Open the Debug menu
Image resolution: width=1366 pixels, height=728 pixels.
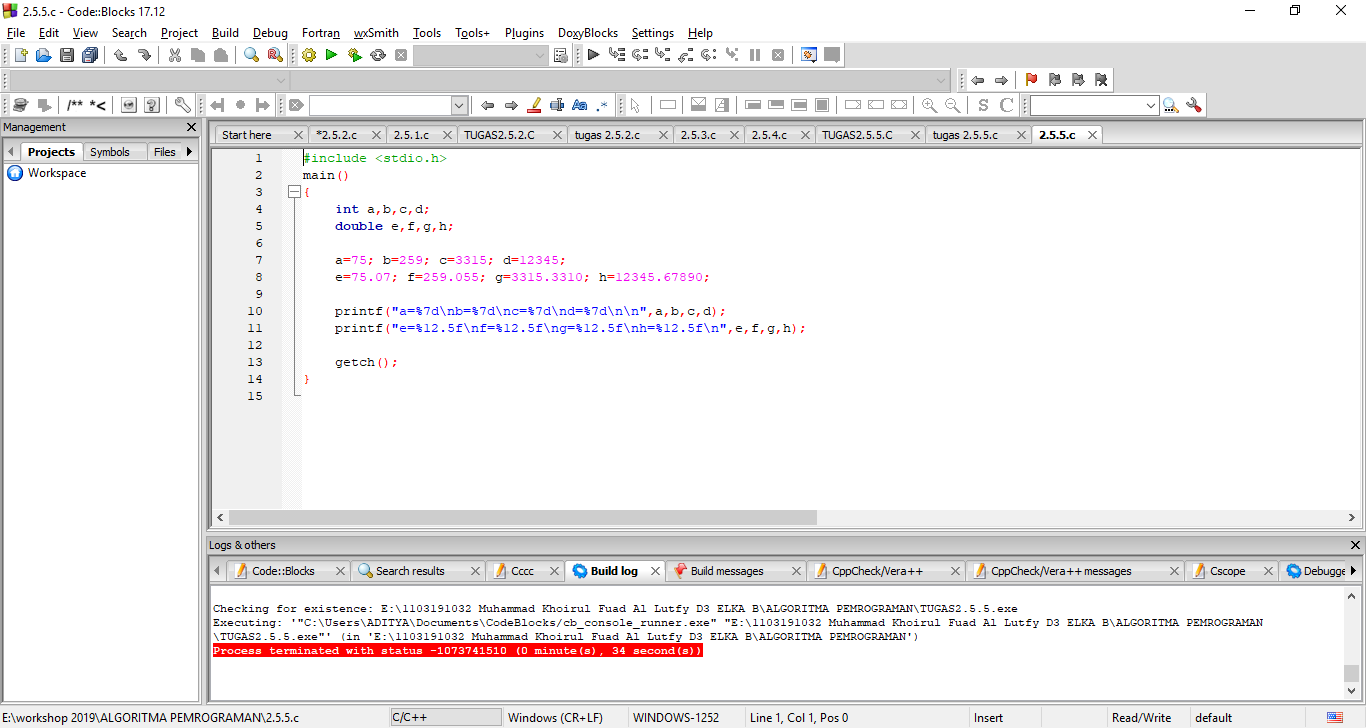coord(270,33)
